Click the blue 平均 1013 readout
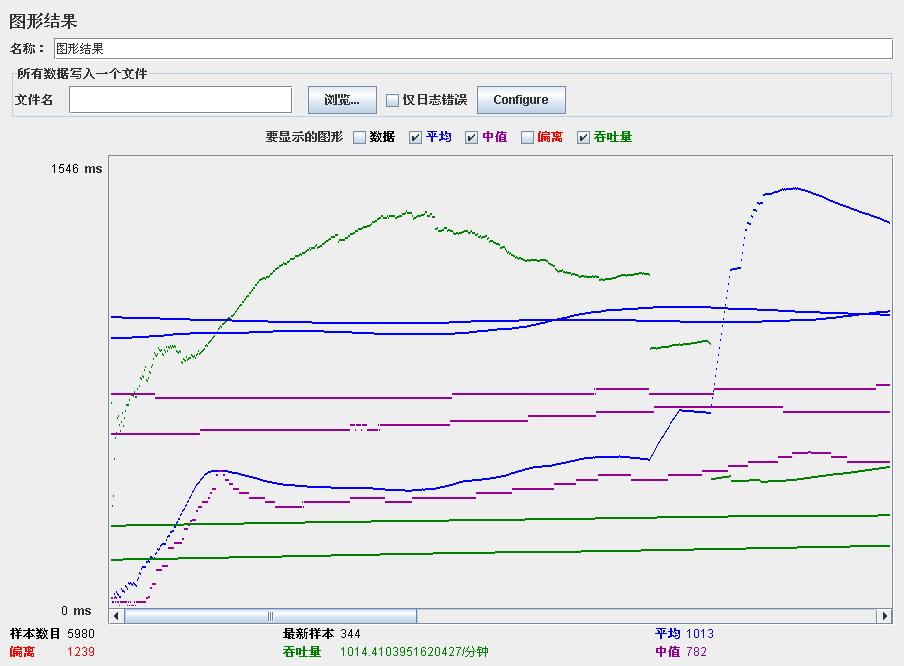The width and height of the screenshot is (904, 666). click(684, 634)
